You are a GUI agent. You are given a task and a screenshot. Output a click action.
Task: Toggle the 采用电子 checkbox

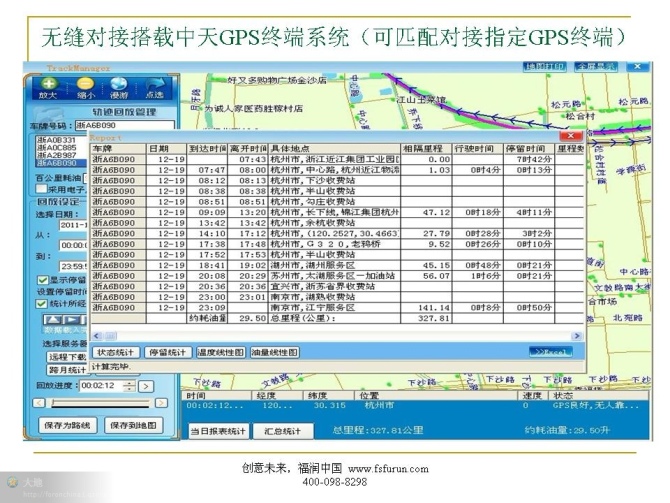pos(41,188)
